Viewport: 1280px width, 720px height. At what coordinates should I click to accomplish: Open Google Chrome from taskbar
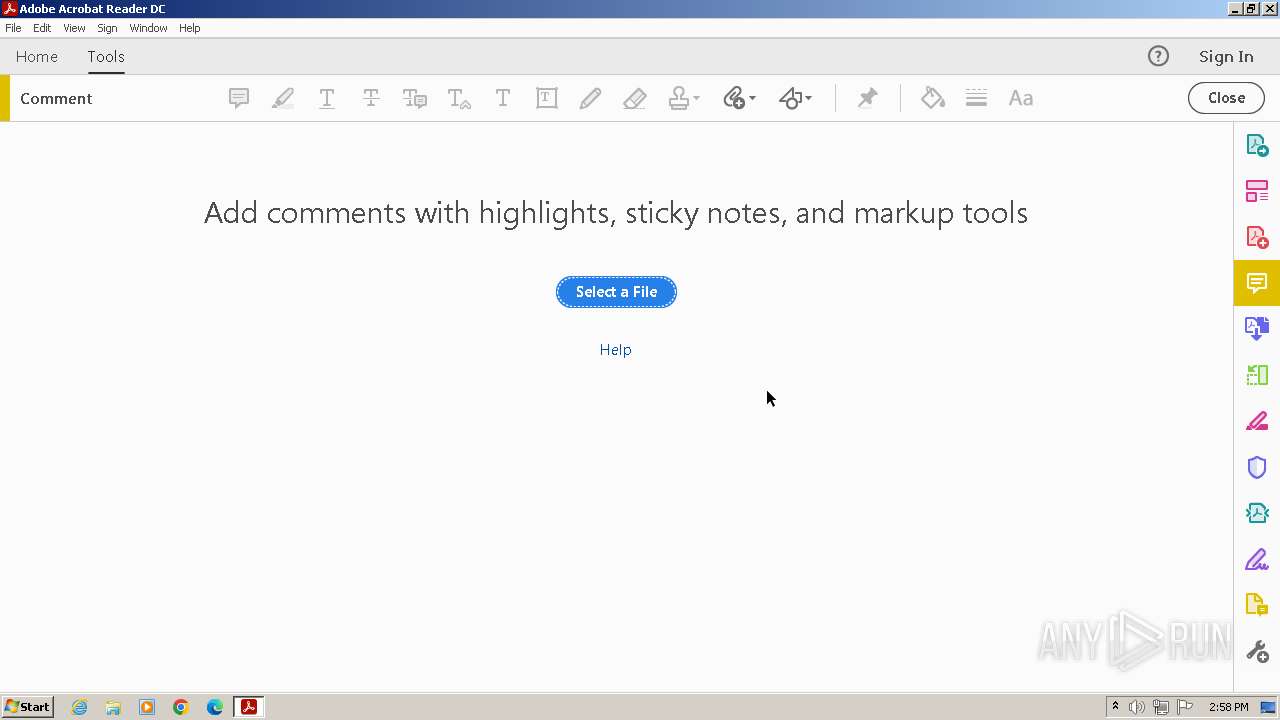point(181,707)
